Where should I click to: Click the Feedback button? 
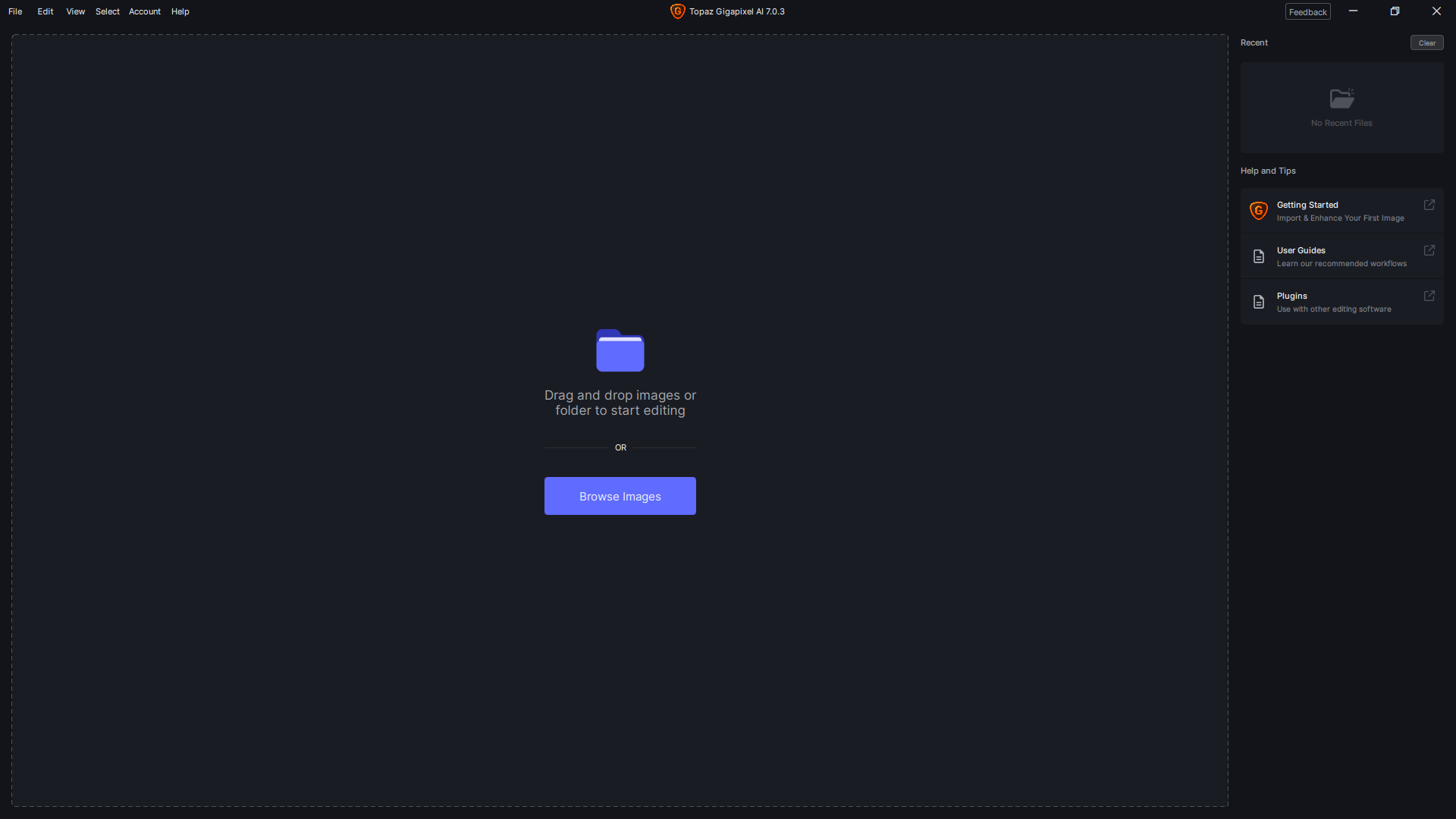coord(1307,11)
